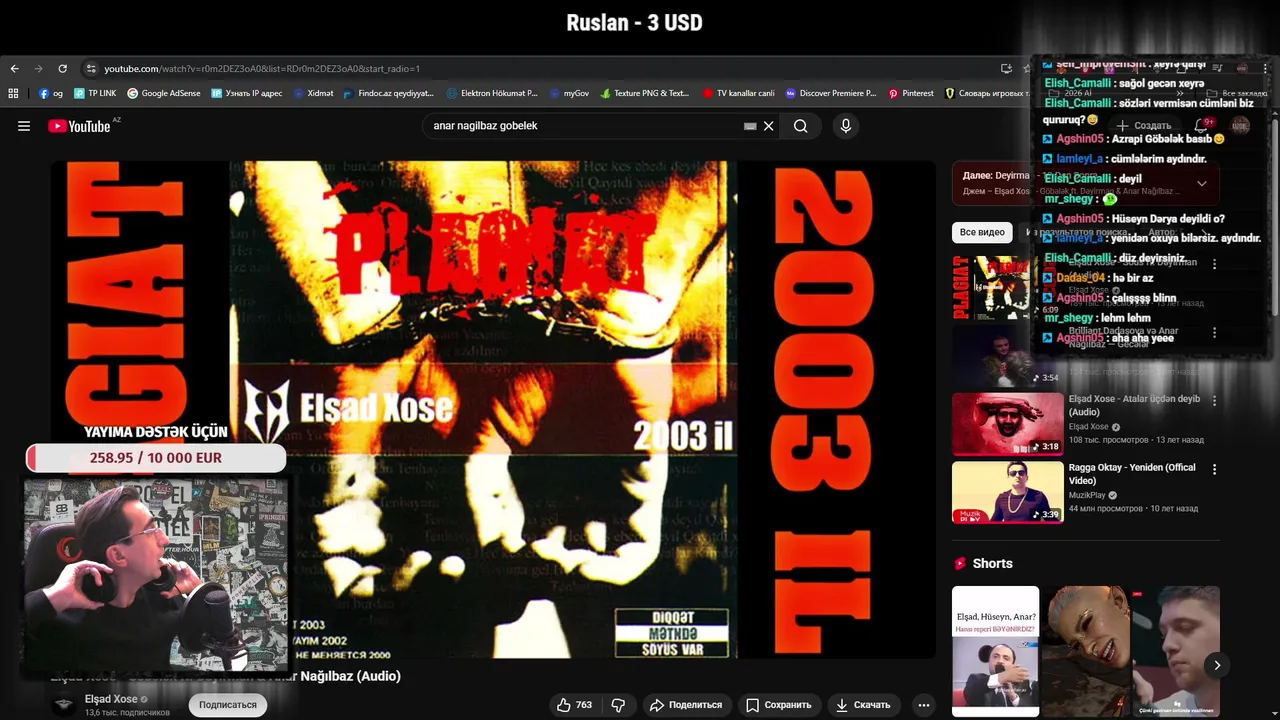Open the TP LINK bookmark

[95, 93]
